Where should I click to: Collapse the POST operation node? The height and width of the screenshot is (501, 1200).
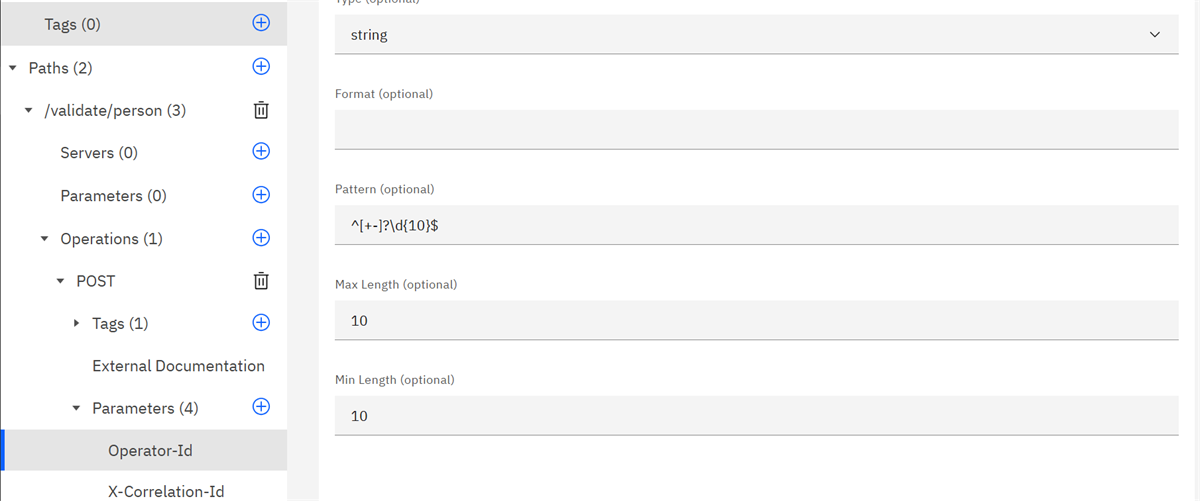[x=61, y=282]
